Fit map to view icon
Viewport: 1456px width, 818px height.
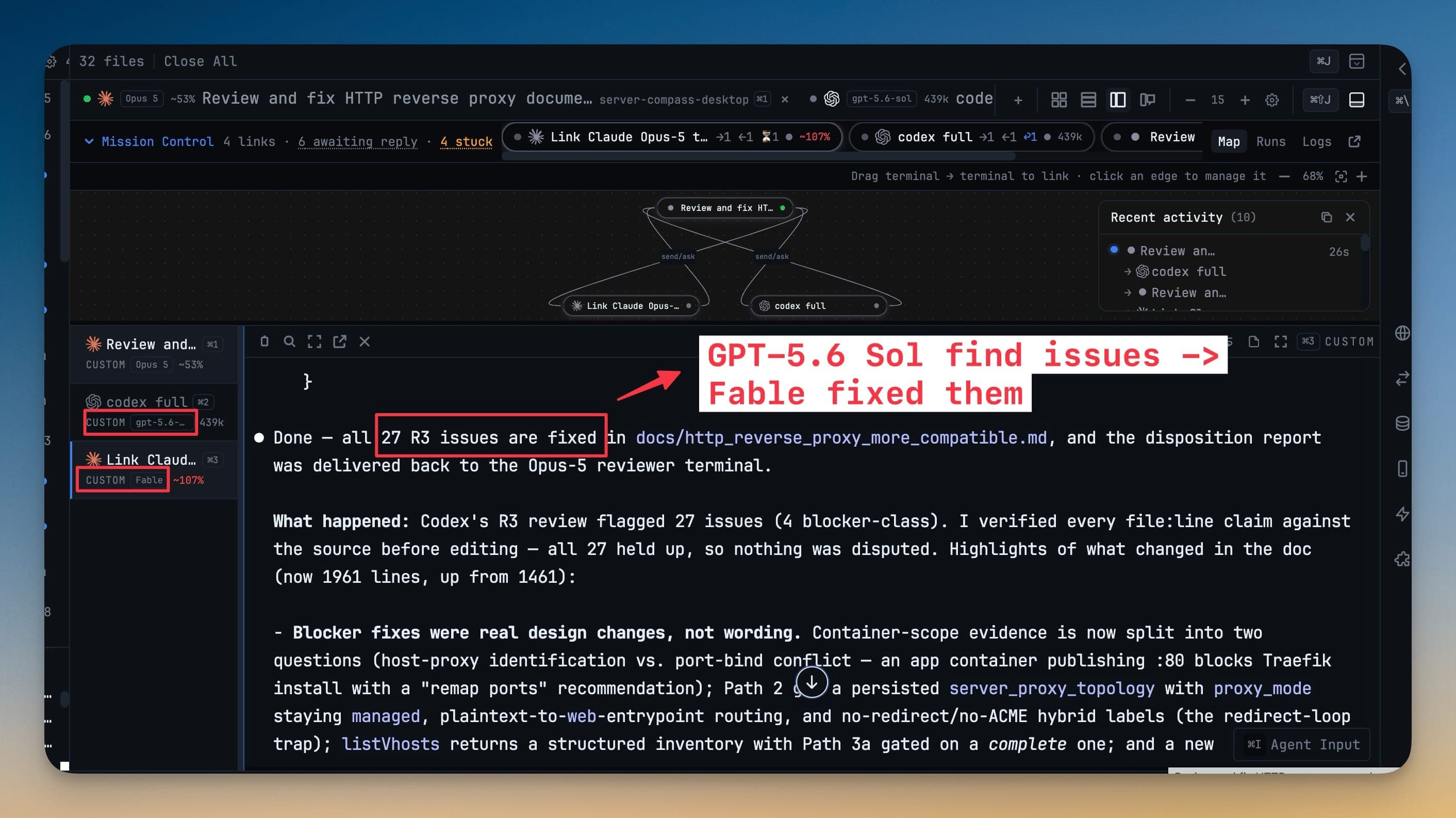tap(1341, 176)
